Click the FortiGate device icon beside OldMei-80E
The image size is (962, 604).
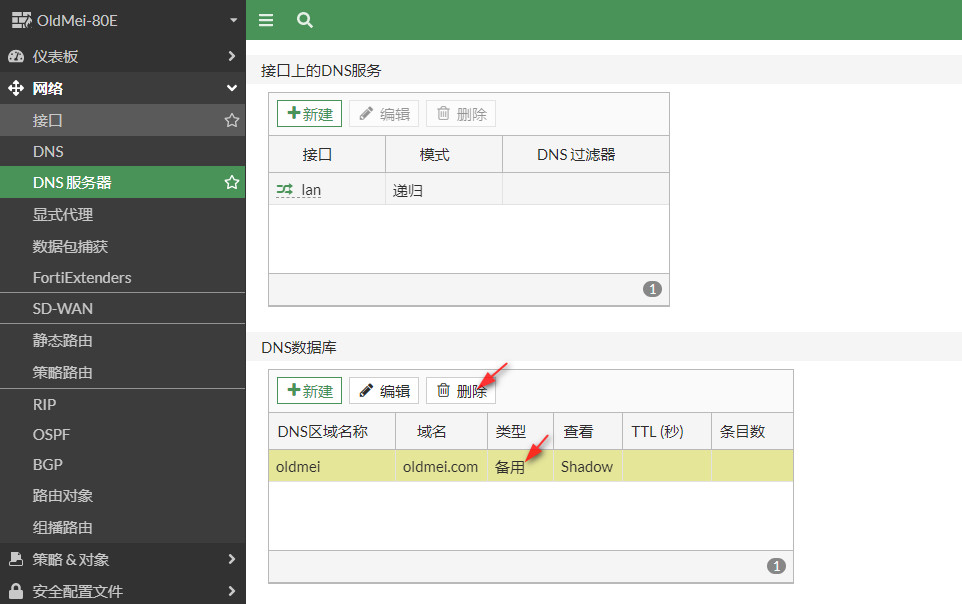pyautogui.click(x=21, y=20)
